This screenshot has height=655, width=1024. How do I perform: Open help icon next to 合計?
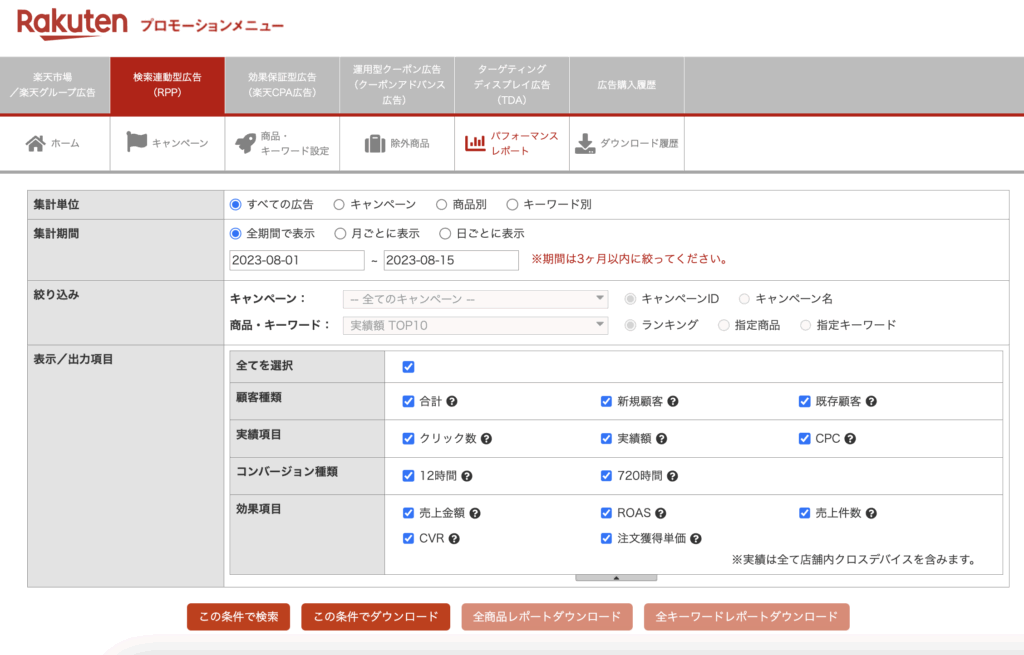click(452, 402)
